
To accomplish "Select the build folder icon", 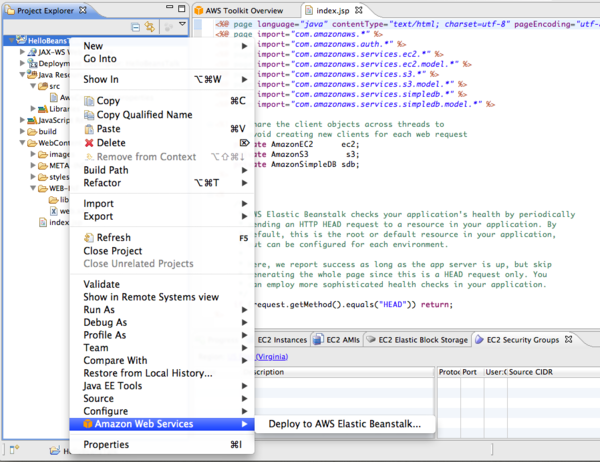I will click(x=32, y=131).
